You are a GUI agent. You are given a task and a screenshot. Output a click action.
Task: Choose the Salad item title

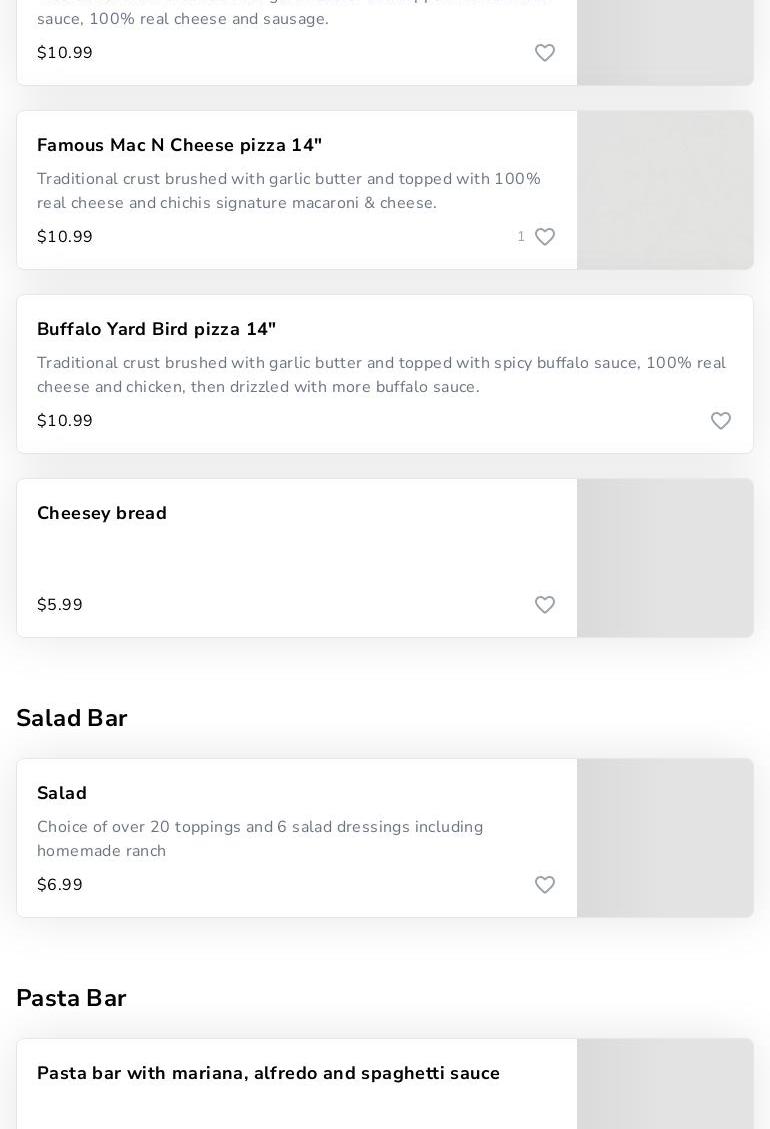click(x=62, y=793)
